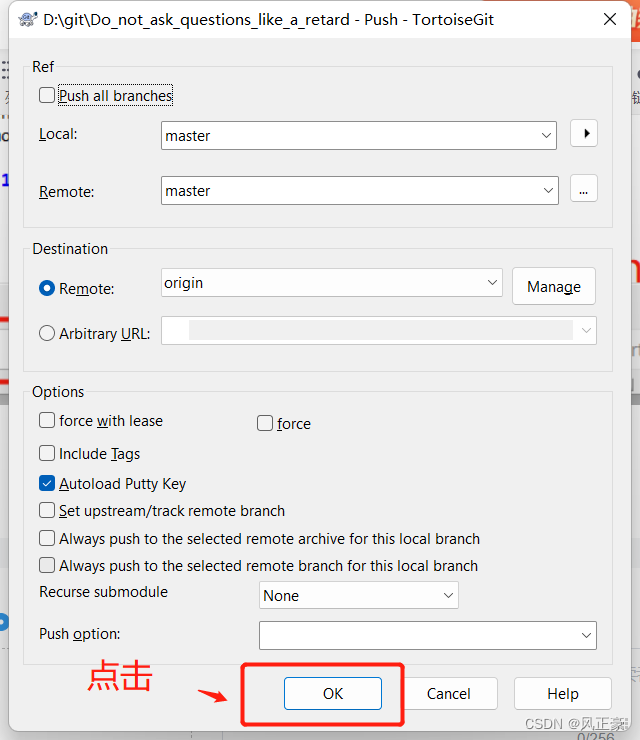Open Help for the push dialog

pyautogui.click(x=563, y=693)
